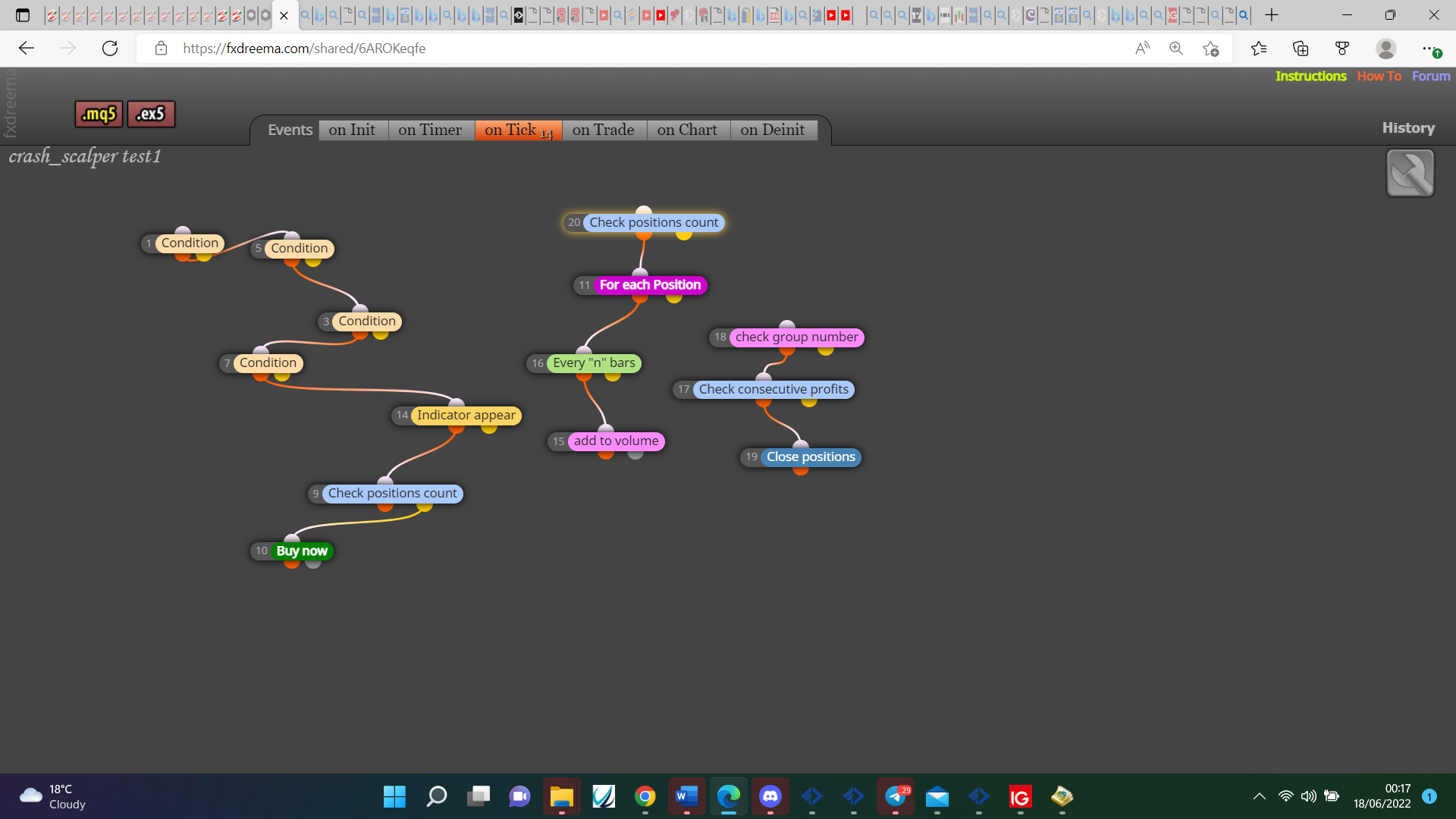
Task: Open Windows Search from taskbar
Action: (x=436, y=796)
